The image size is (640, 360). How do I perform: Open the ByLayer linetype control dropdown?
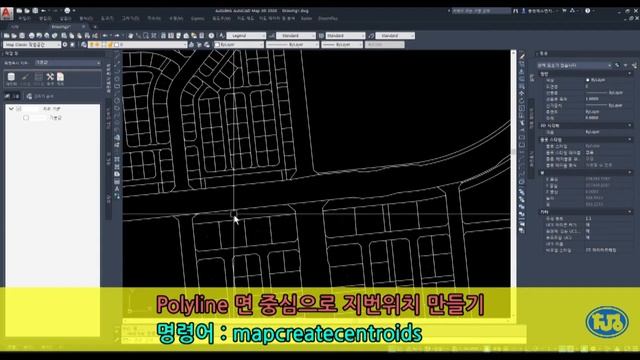pyautogui.click(x=292, y=44)
